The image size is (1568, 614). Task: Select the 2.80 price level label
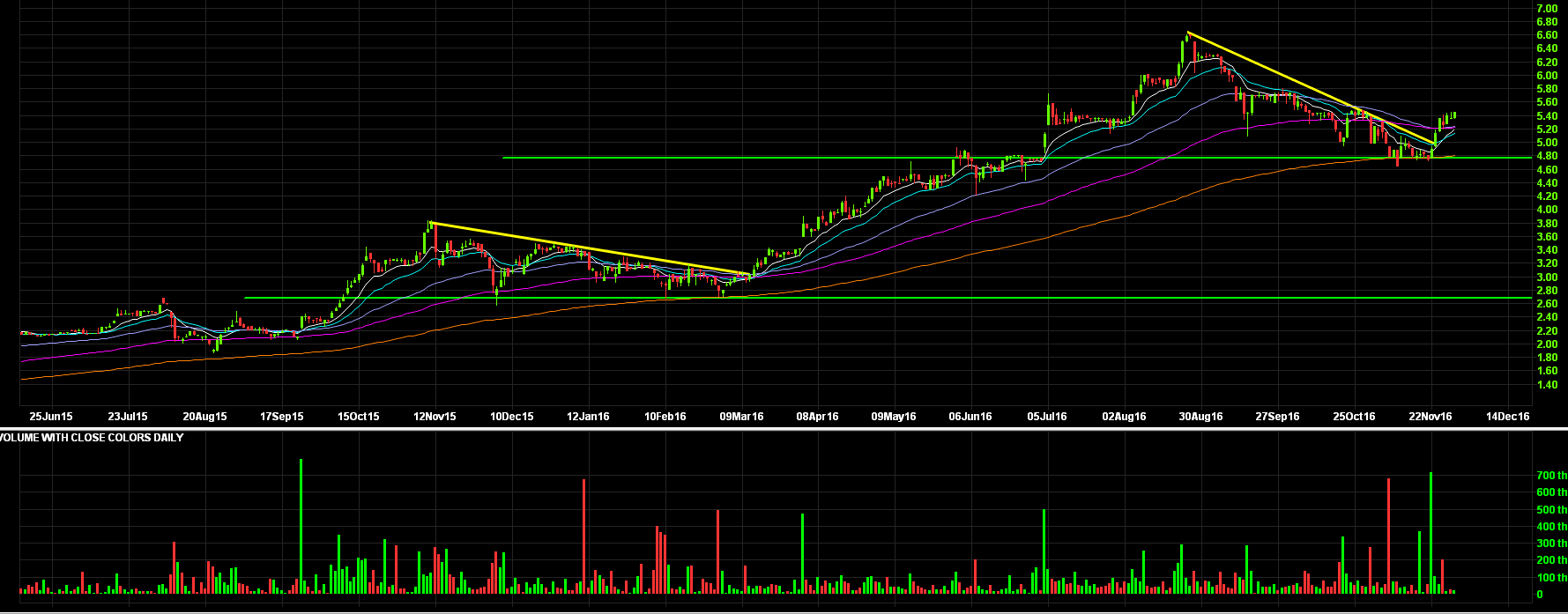1547,291
